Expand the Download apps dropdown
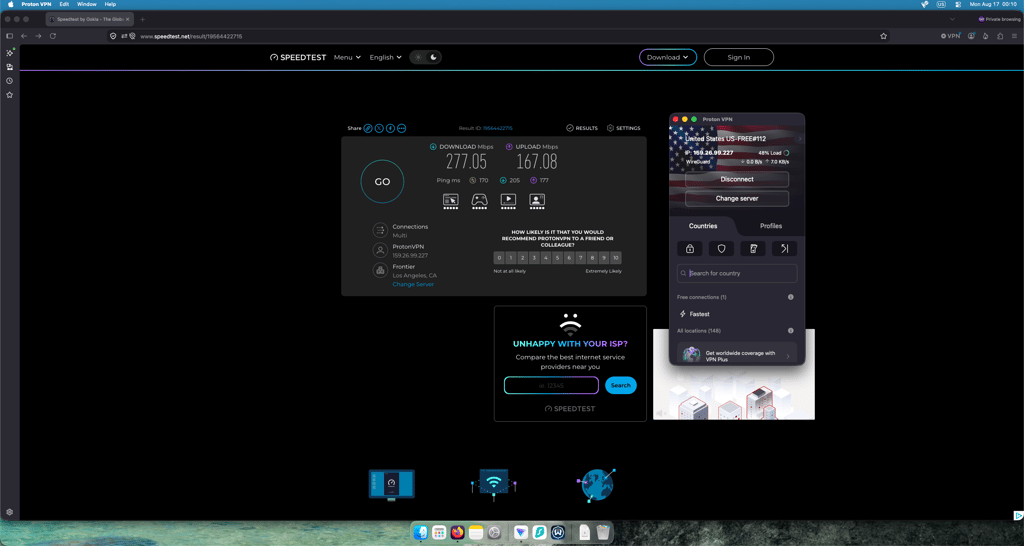The height and width of the screenshot is (546, 1024). [667, 57]
